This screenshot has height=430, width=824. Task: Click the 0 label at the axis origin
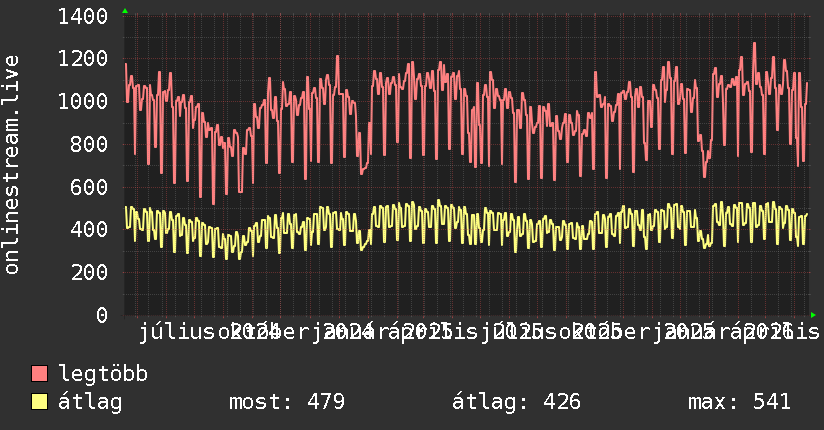pos(102,315)
